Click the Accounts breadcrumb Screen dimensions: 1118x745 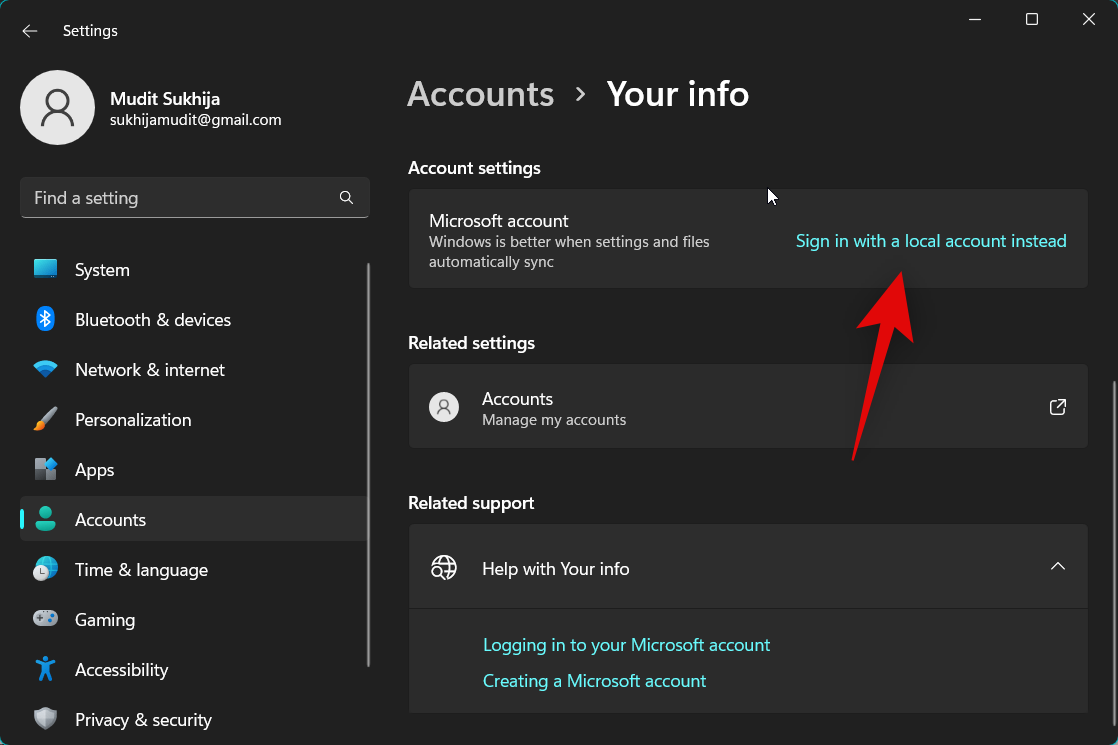coord(480,94)
